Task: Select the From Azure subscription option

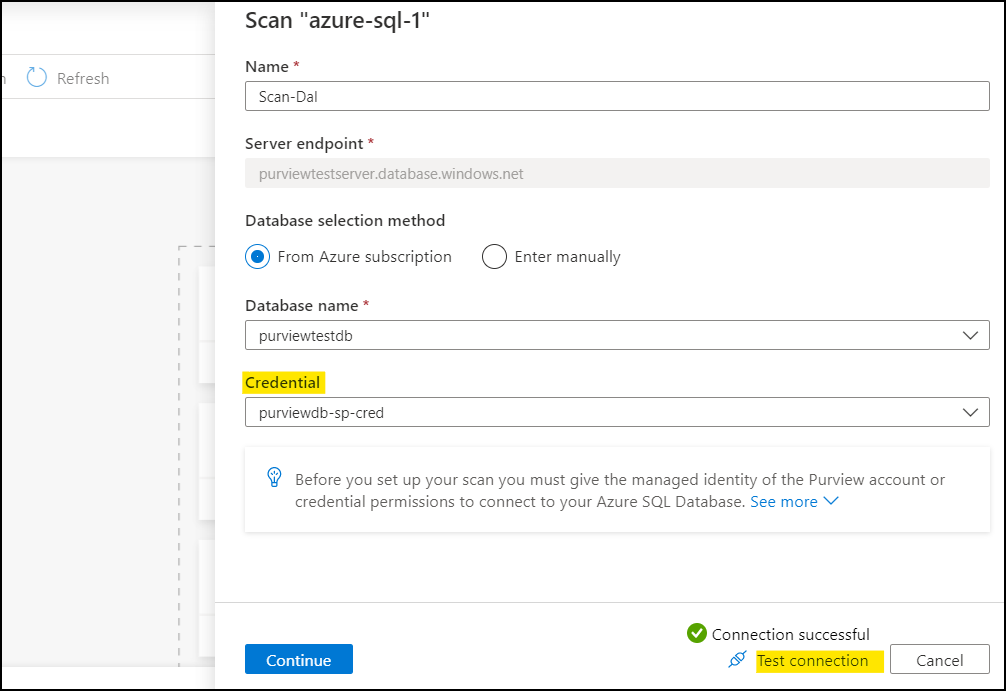Action: click(x=258, y=257)
